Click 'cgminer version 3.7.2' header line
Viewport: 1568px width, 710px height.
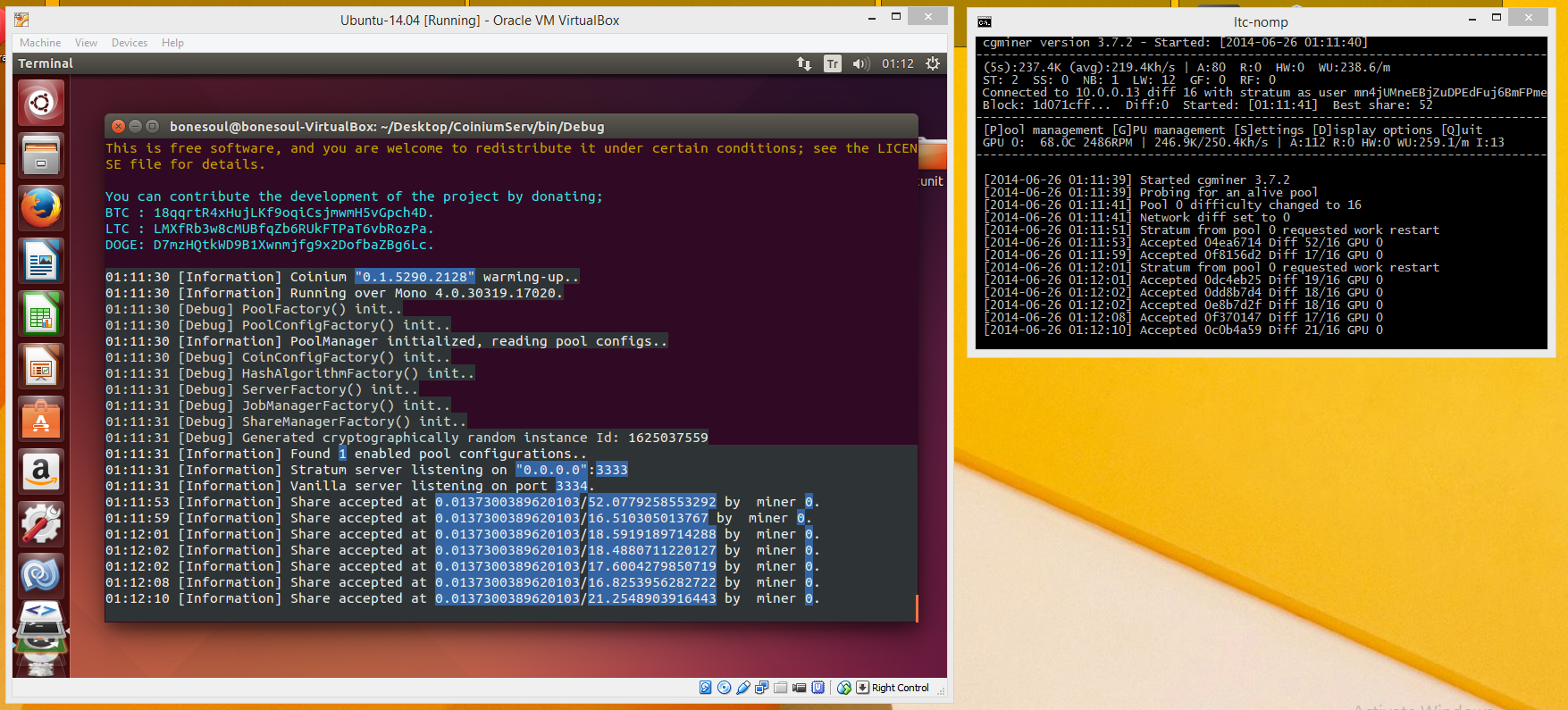(1175, 42)
